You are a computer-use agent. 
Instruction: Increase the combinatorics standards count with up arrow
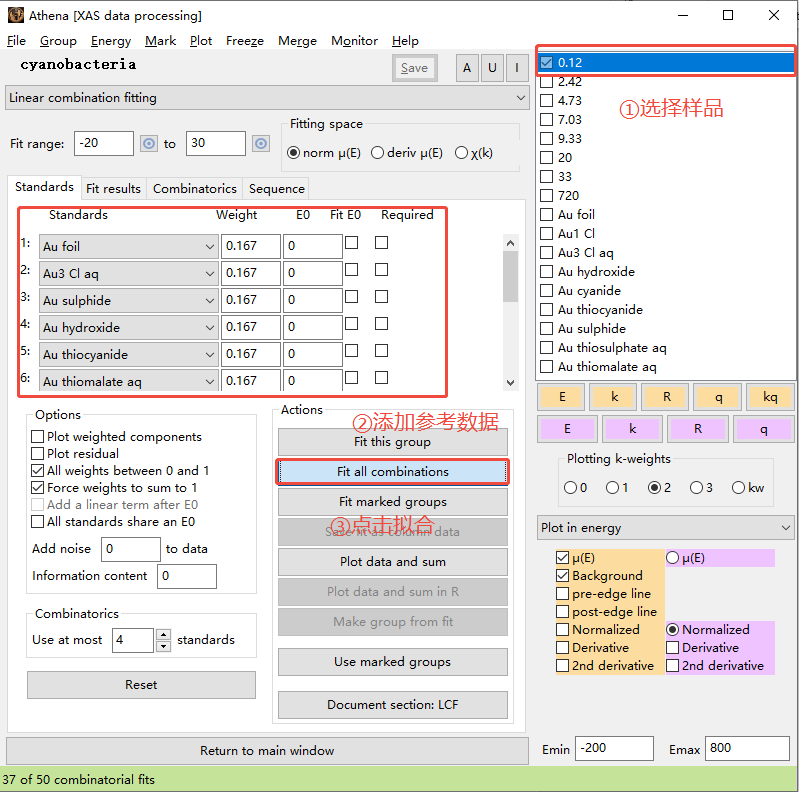click(163, 635)
